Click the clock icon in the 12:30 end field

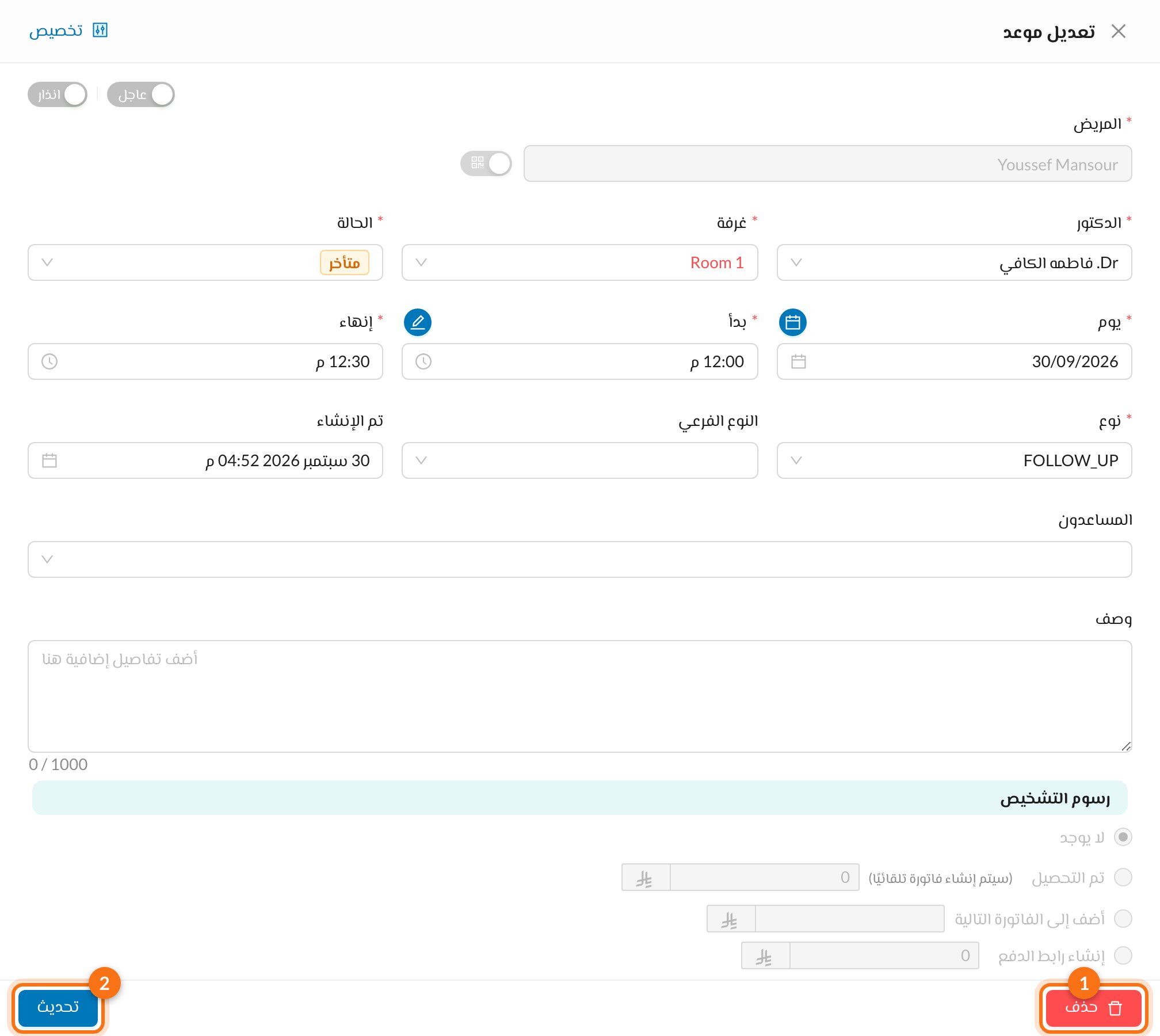point(49,361)
